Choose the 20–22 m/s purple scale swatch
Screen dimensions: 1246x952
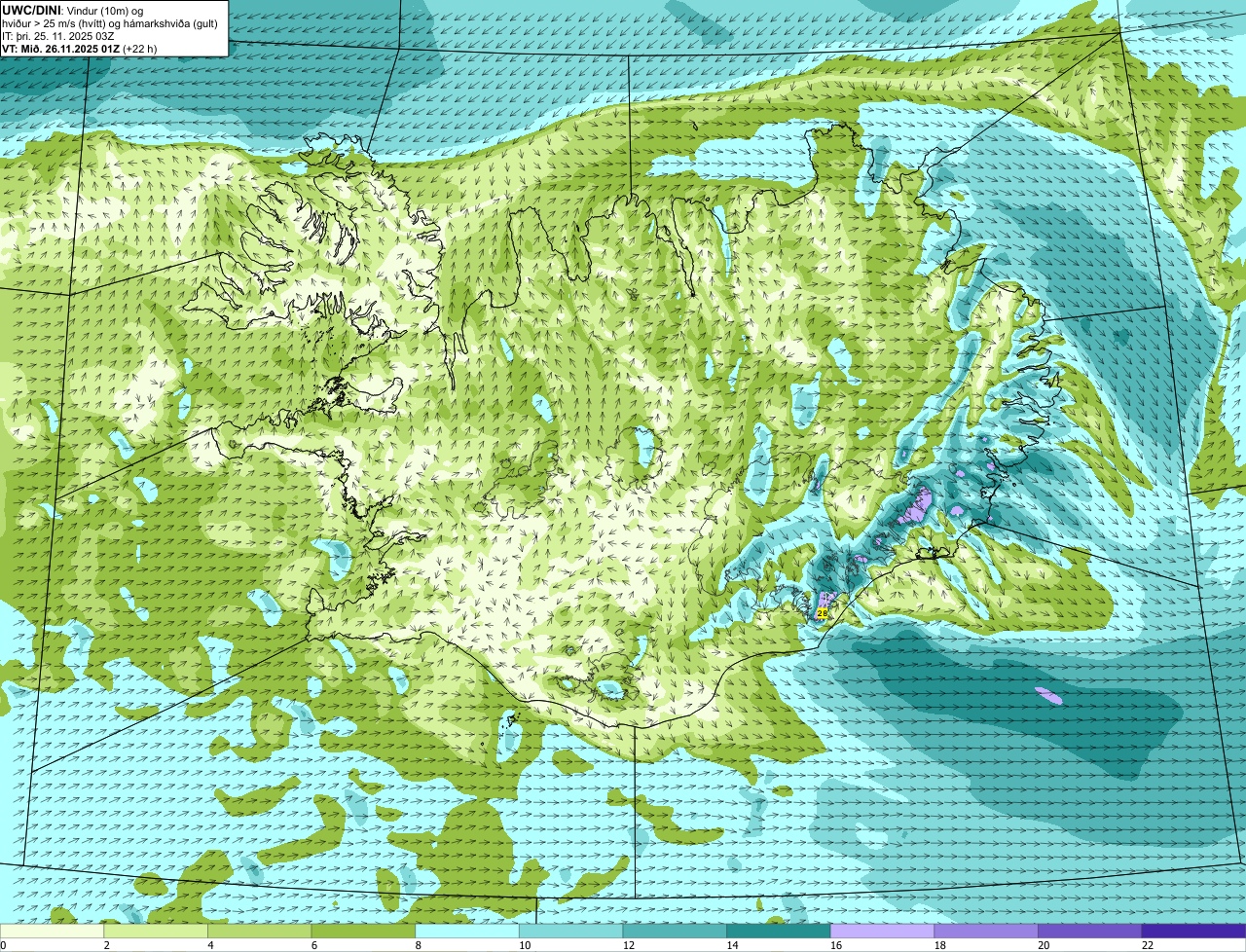(1090, 932)
